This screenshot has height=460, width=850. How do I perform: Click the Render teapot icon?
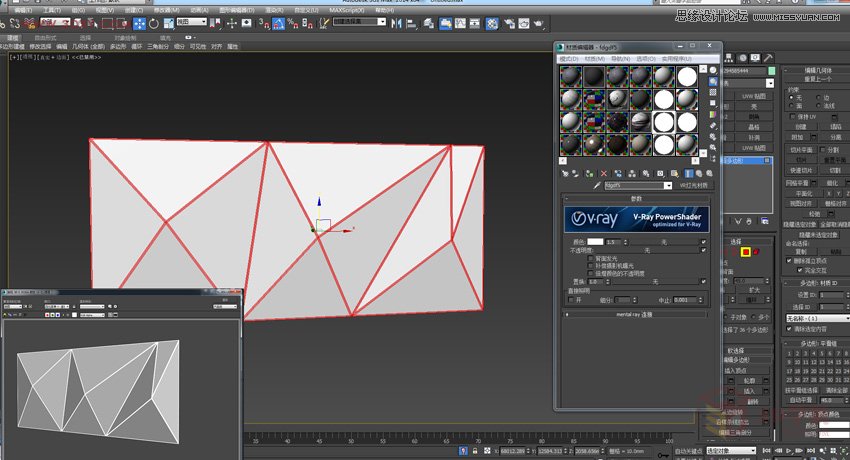tap(538, 23)
